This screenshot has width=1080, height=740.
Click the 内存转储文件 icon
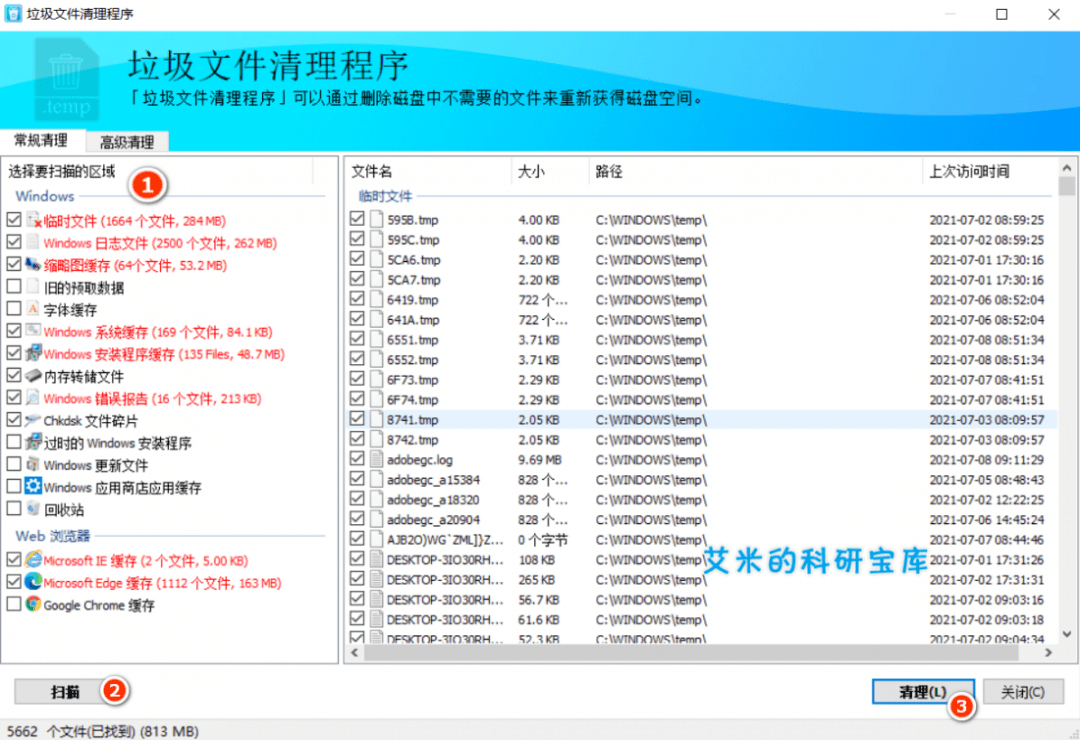33,376
